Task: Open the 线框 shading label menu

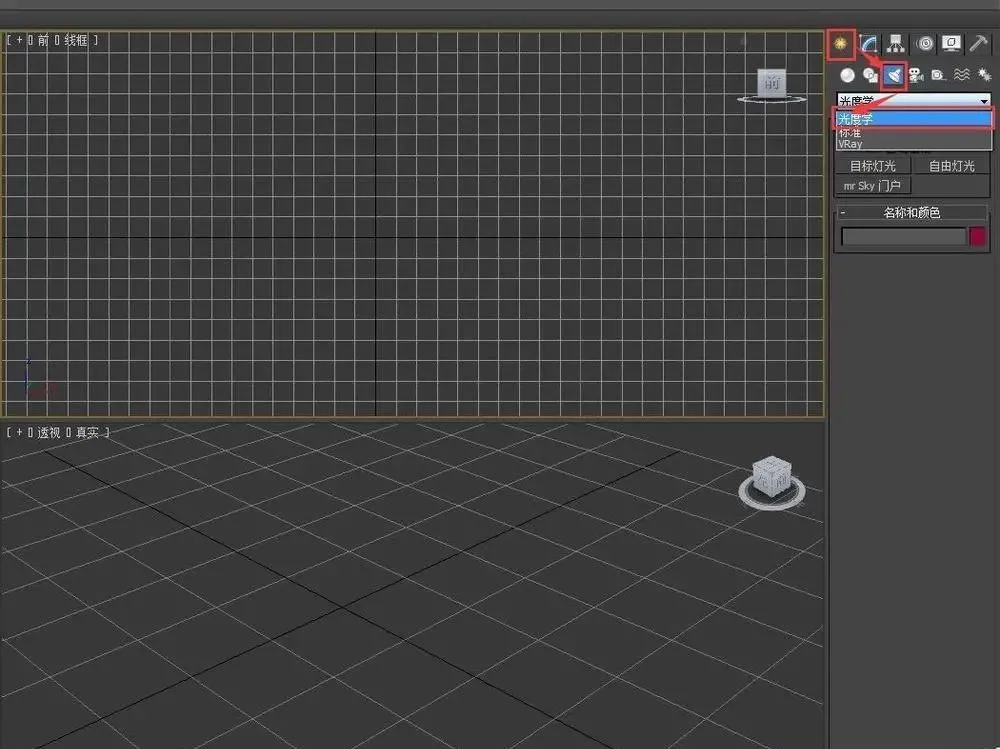Action: pyautogui.click(x=75, y=40)
